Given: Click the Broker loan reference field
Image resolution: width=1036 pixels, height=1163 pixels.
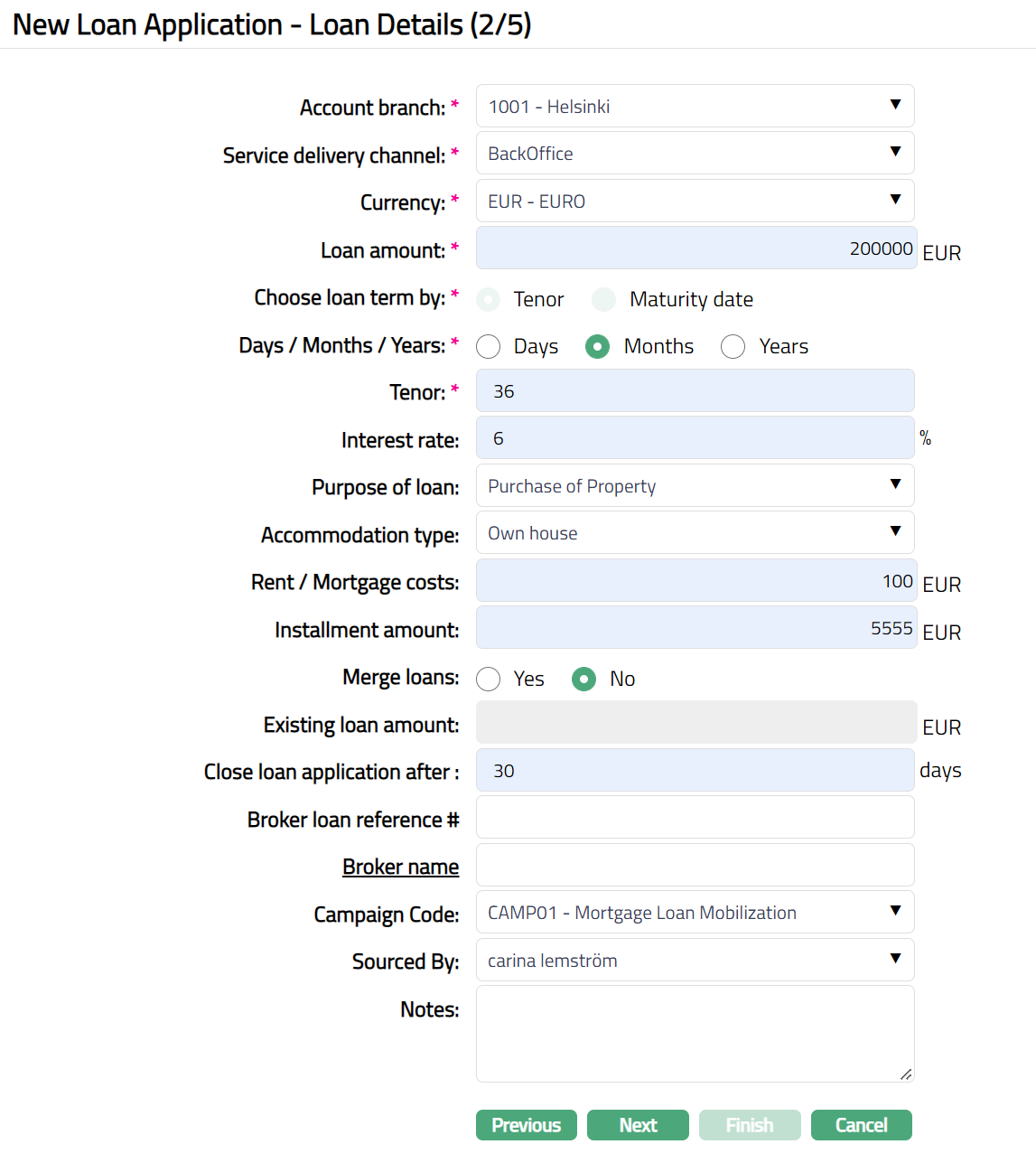Looking at the screenshot, I should point(694,818).
